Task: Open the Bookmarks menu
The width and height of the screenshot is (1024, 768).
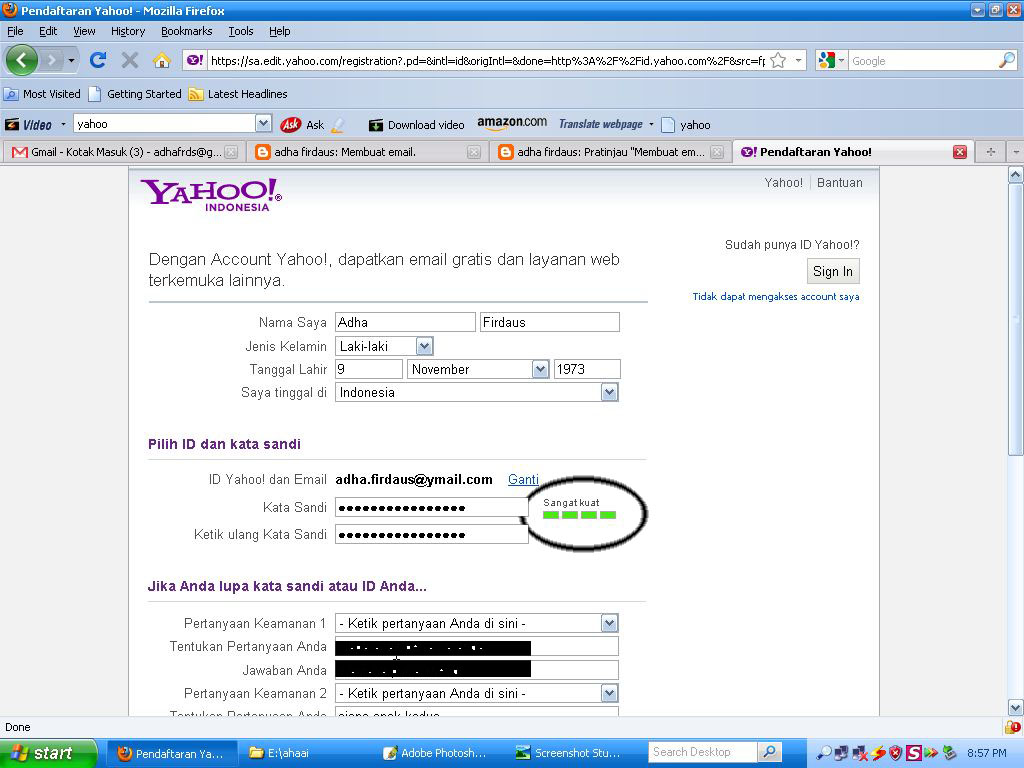Action: point(187,31)
